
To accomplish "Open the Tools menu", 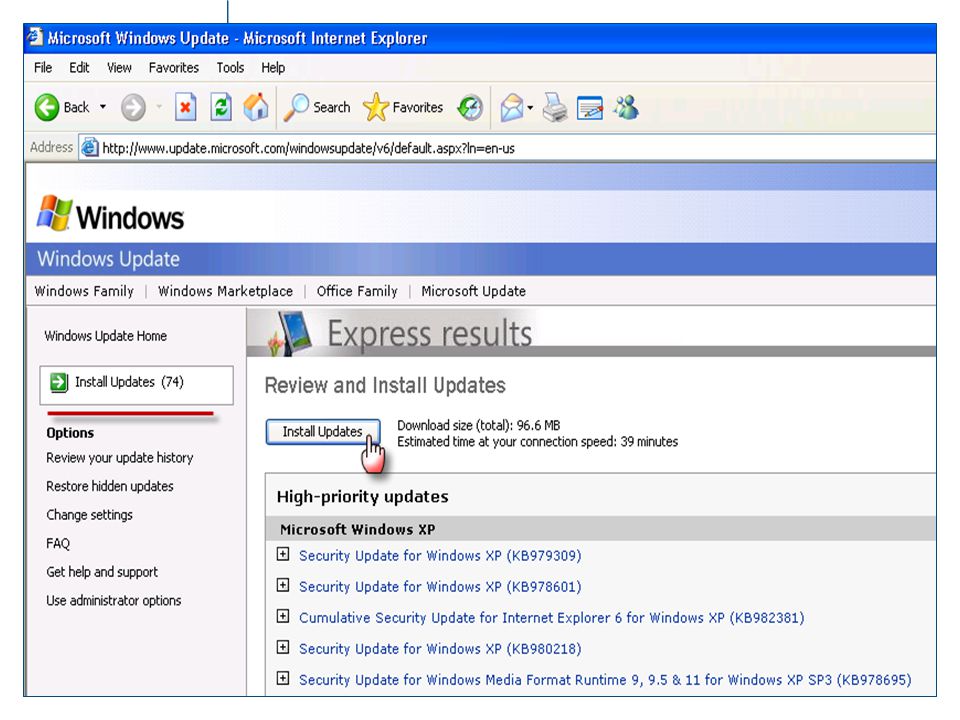I will click(230, 67).
